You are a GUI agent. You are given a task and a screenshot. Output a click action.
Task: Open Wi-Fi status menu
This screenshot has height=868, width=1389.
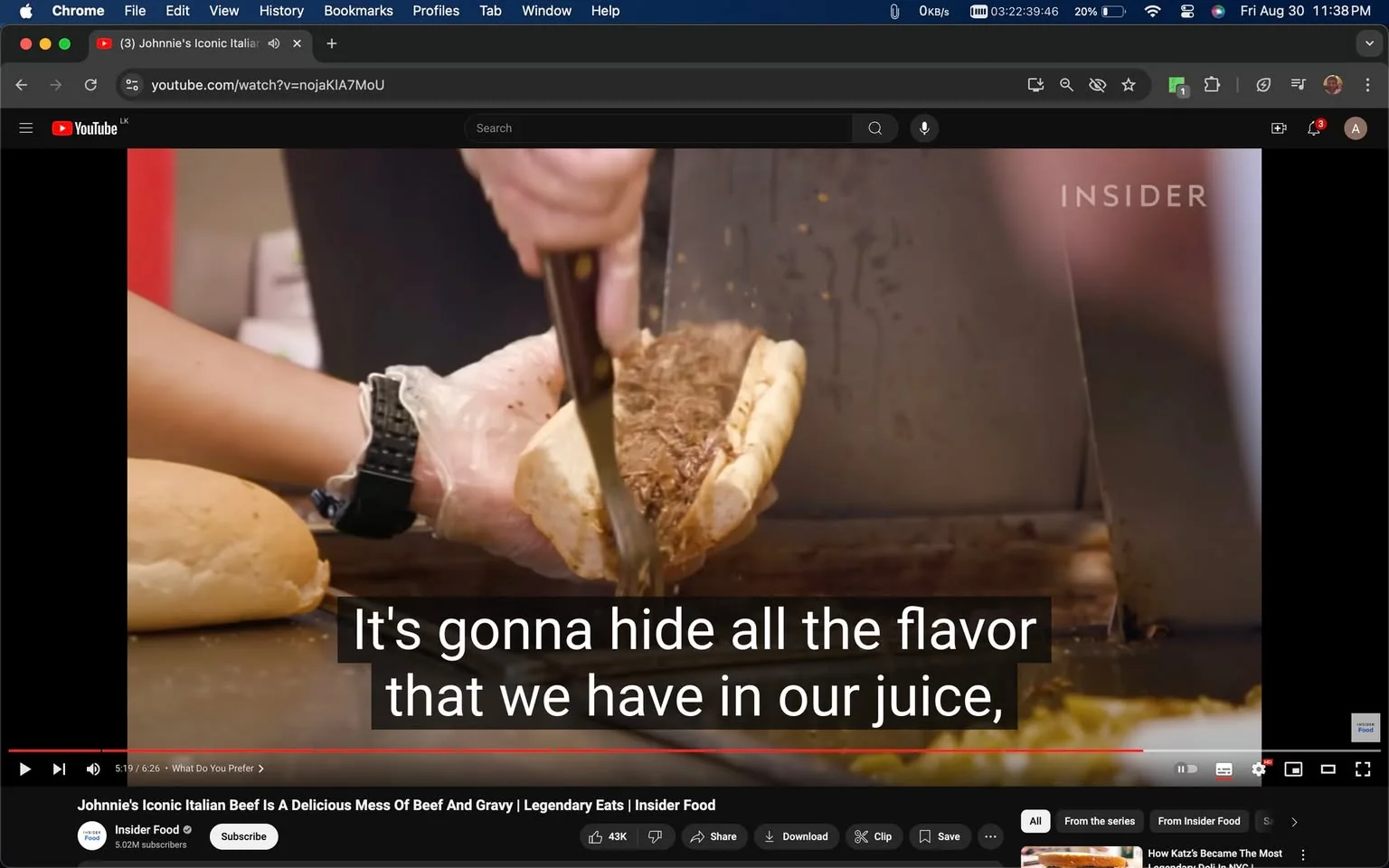point(1152,11)
